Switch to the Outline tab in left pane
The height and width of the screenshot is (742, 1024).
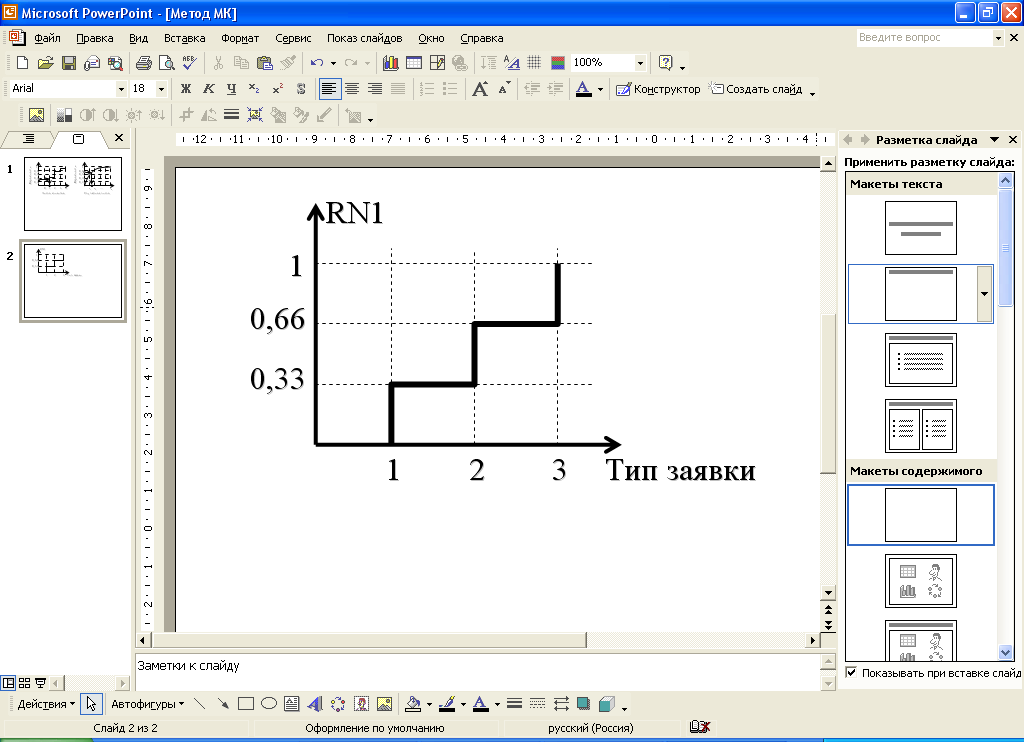click(28, 138)
